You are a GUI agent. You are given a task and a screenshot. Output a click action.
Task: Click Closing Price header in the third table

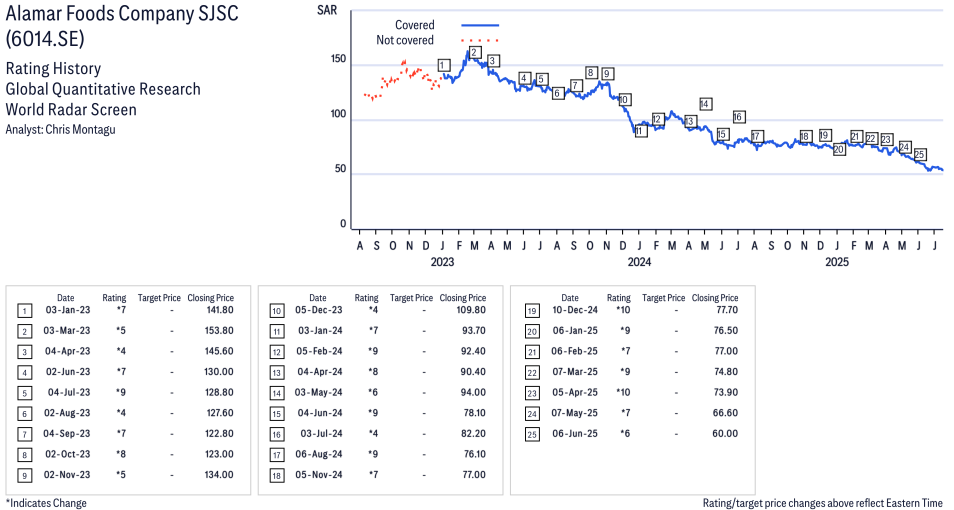tap(715, 298)
